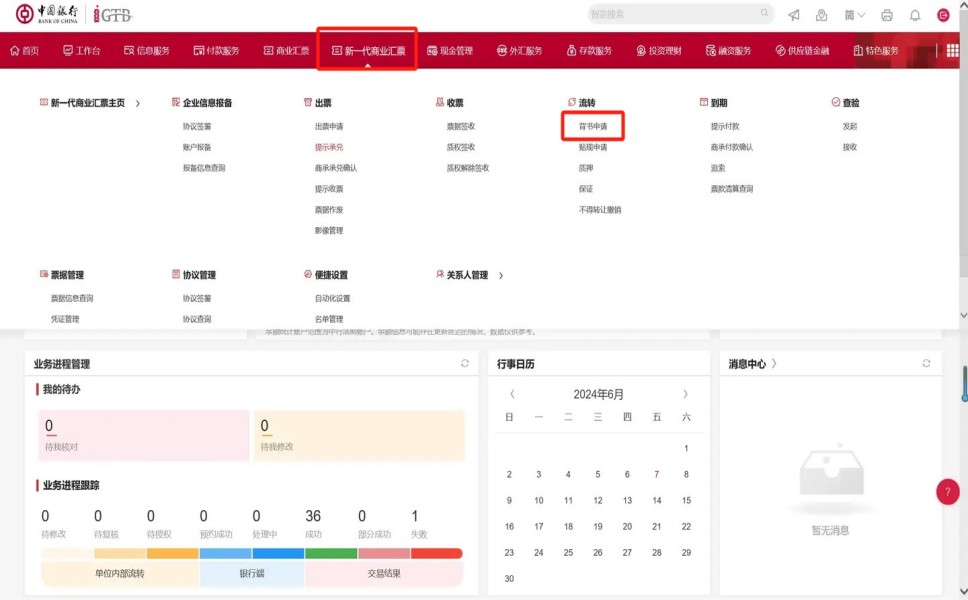
Task: Click the red help question mark button
Action: [x=947, y=492]
